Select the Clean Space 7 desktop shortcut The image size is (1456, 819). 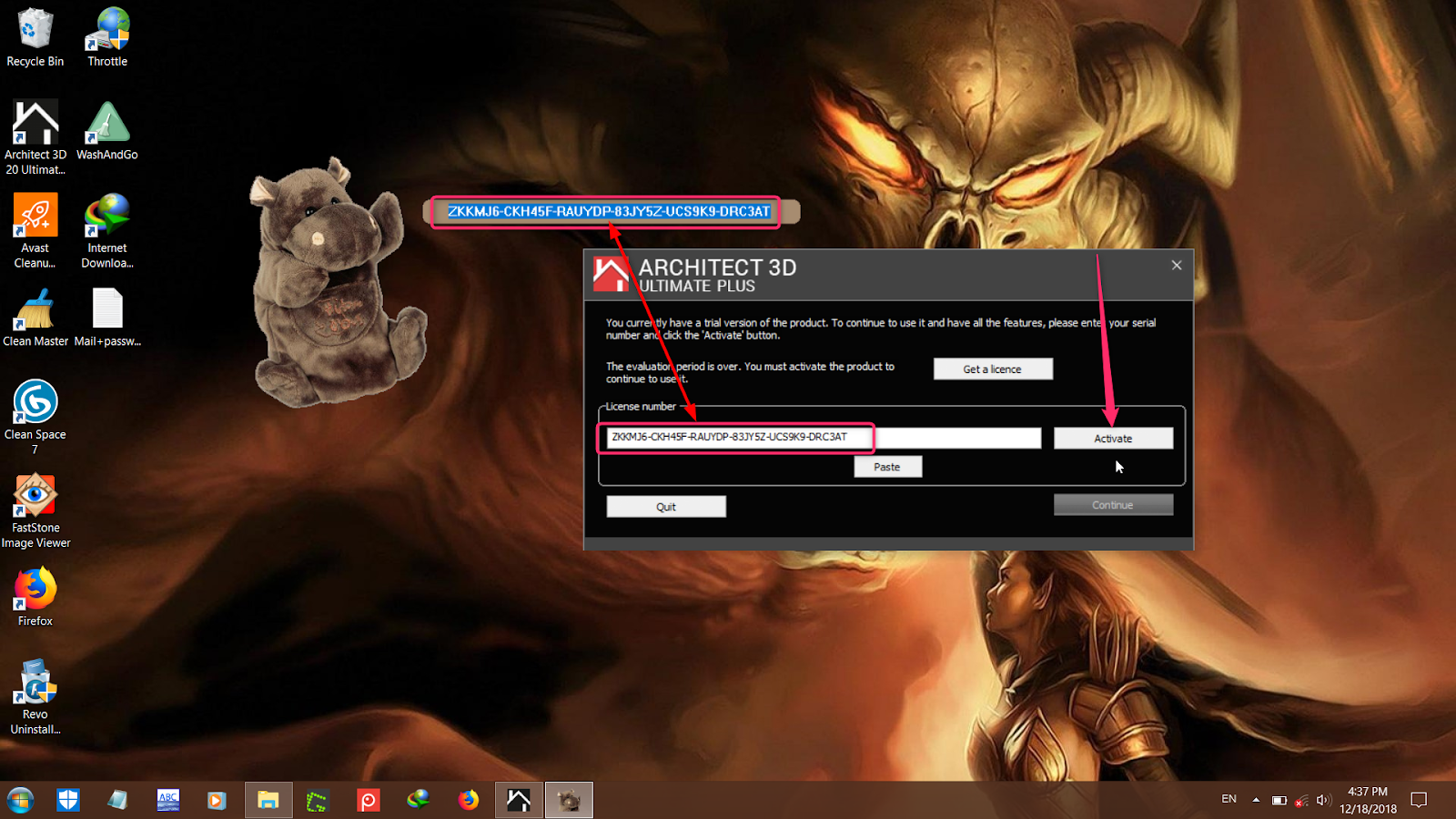[35, 418]
